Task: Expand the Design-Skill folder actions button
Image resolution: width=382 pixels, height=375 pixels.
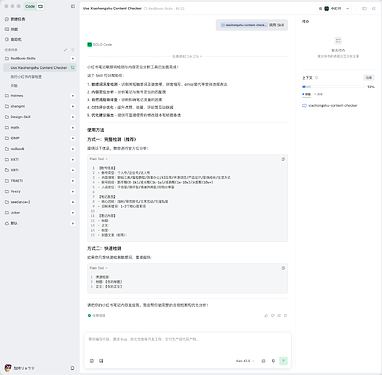Action: pos(73,117)
